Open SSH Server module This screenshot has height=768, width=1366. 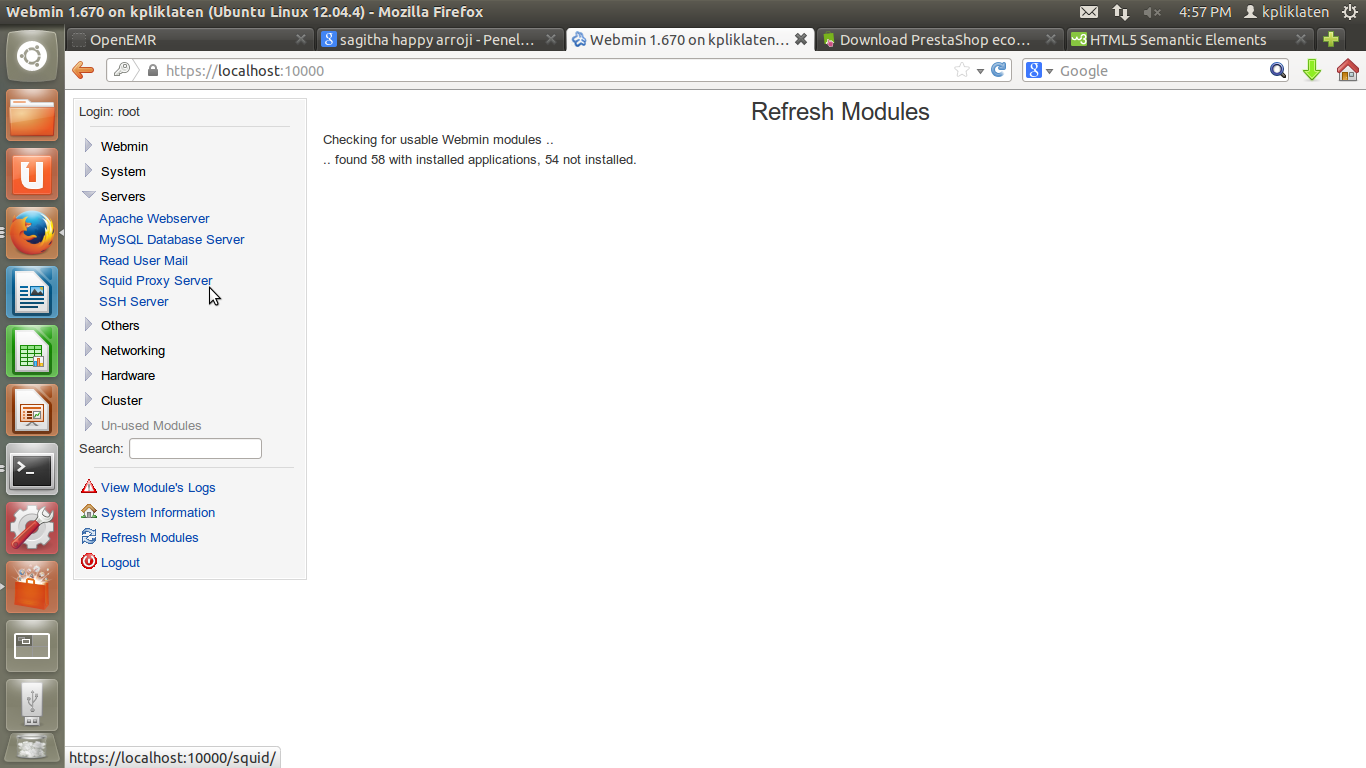tap(133, 301)
